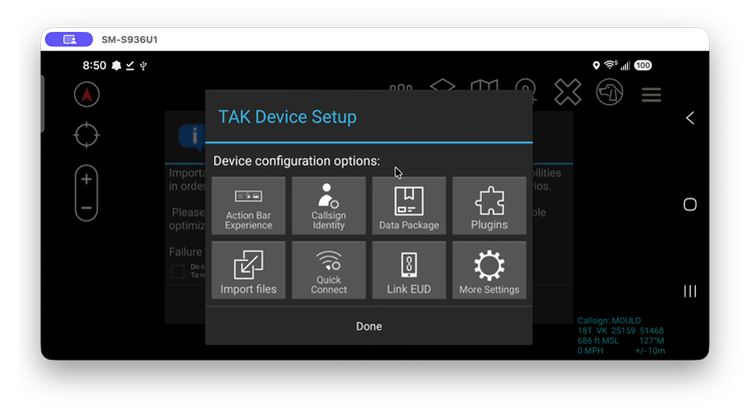
Task: Tap the blue info bubble icon behind dialog
Action: (x=192, y=137)
